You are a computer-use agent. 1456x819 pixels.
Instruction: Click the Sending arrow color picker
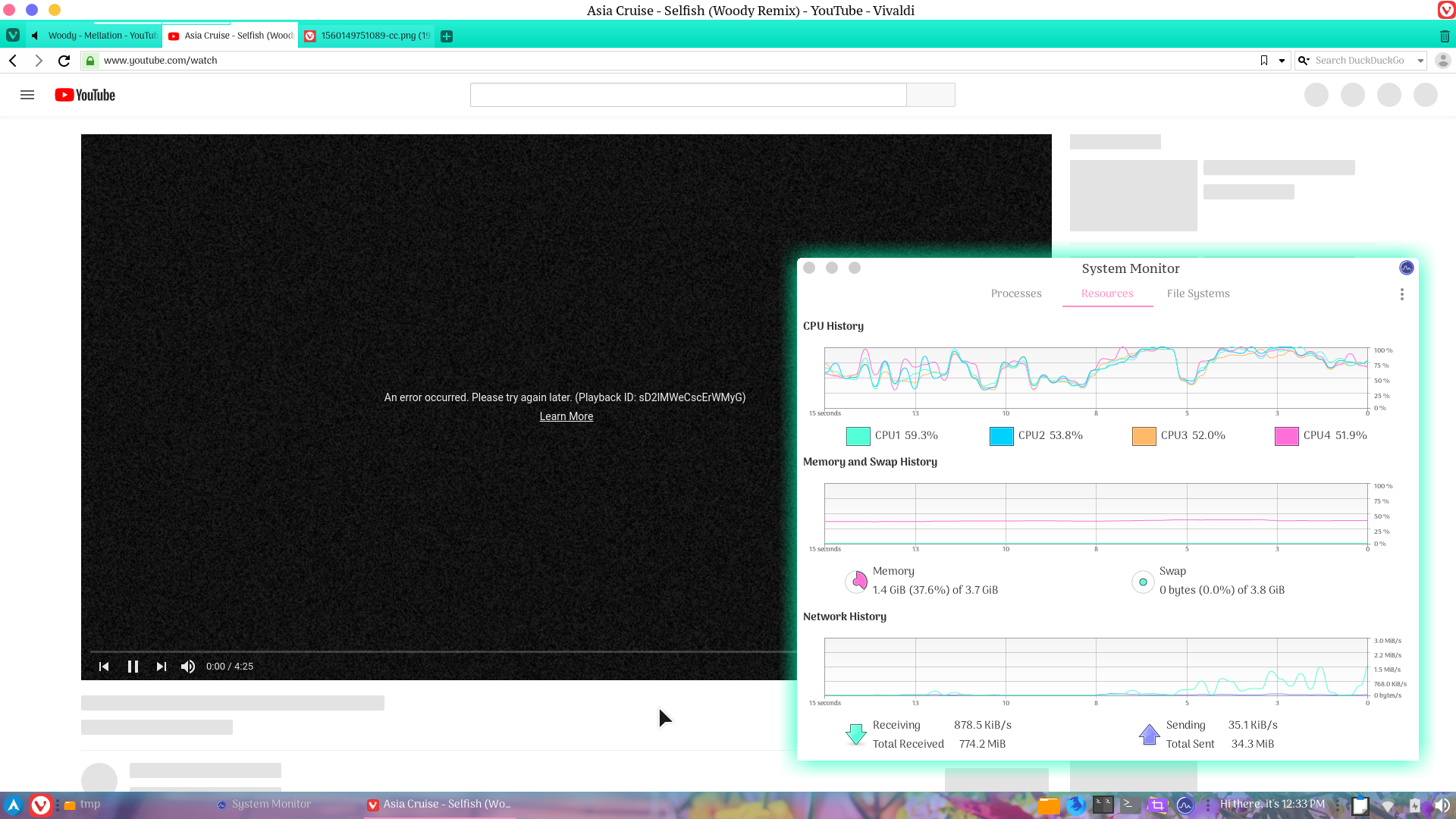point(1150,735)
